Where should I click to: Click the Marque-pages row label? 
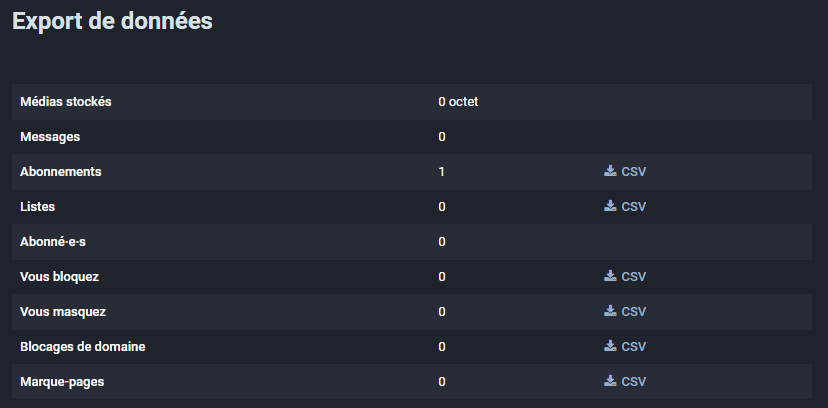tap(62, 382)
